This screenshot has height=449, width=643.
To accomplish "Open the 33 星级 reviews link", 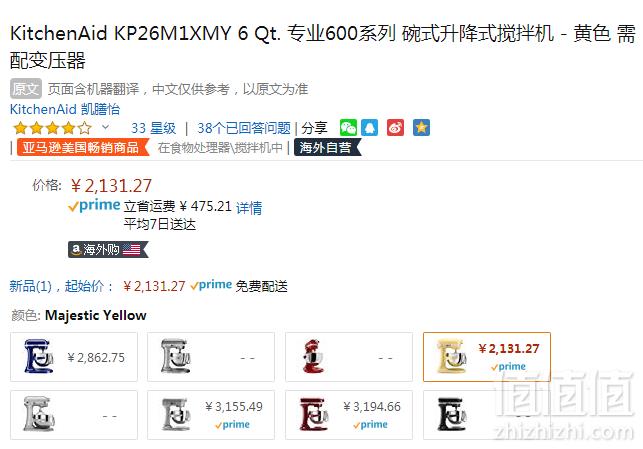I will click(153, 128).
